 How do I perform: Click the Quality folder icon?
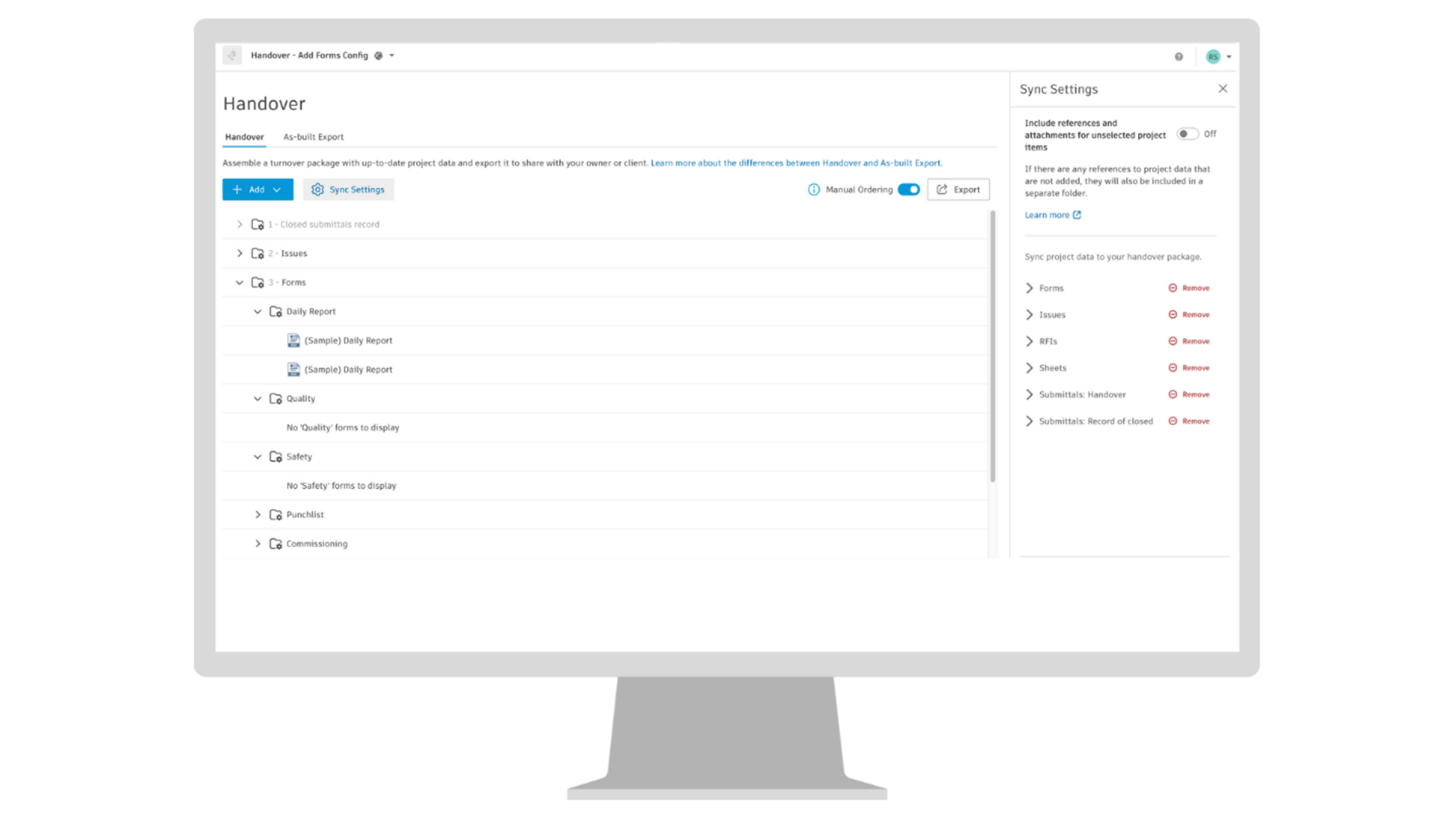pyautogui.click(x=276, y=398)
